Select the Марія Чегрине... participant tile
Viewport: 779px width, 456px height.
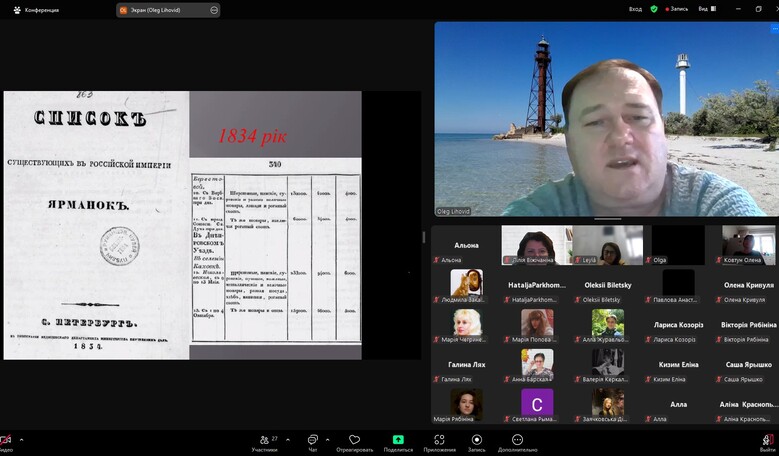click(x=466, y=325)
